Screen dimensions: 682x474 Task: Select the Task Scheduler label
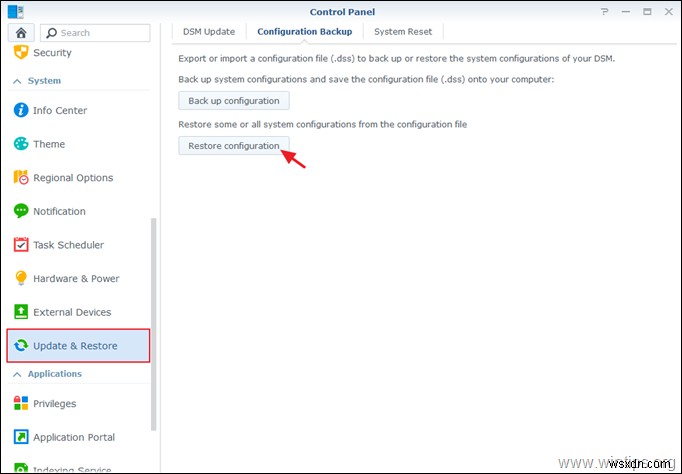(x=68, y=245)
